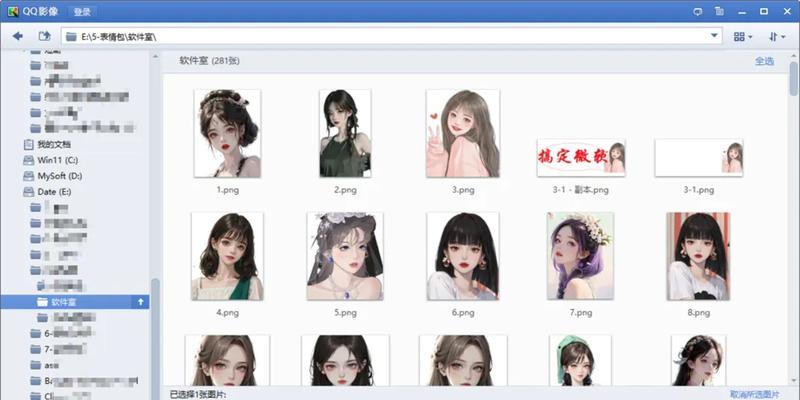Viewport: 800px width, 400px height.
Task: Click the file name label 3-1.png
Action: pos(698,190)
